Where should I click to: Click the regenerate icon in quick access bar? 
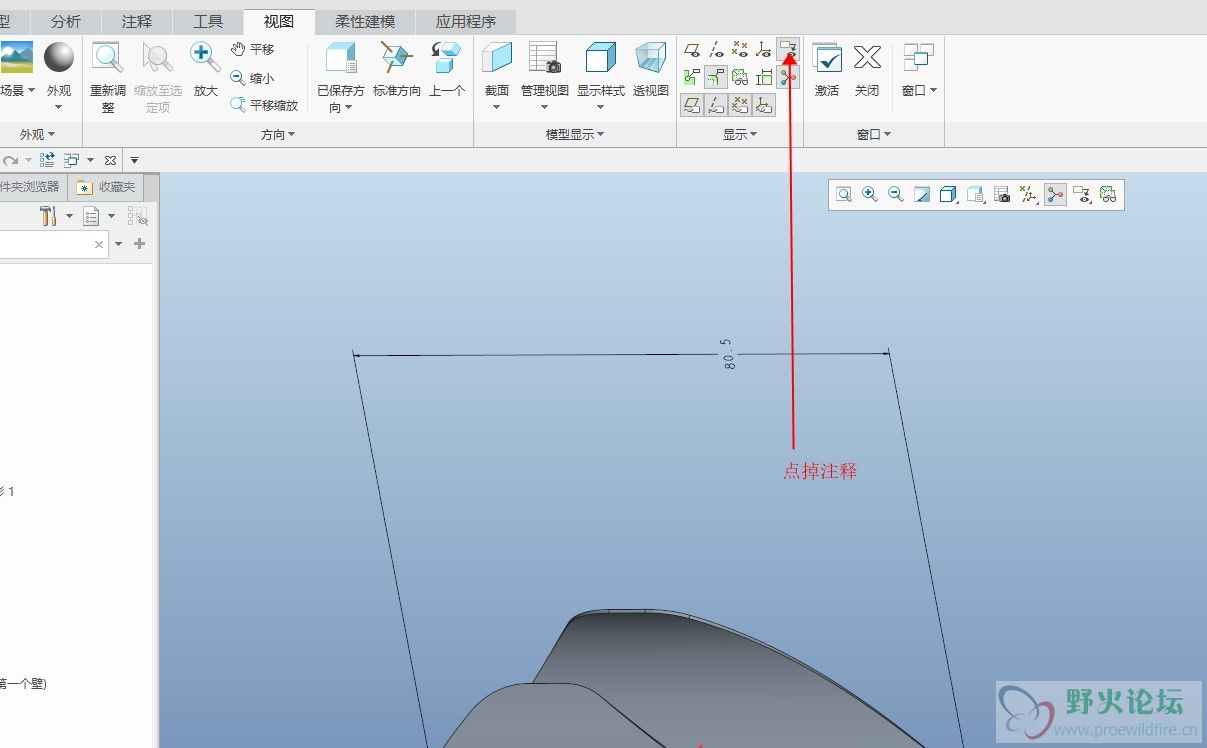46,160
